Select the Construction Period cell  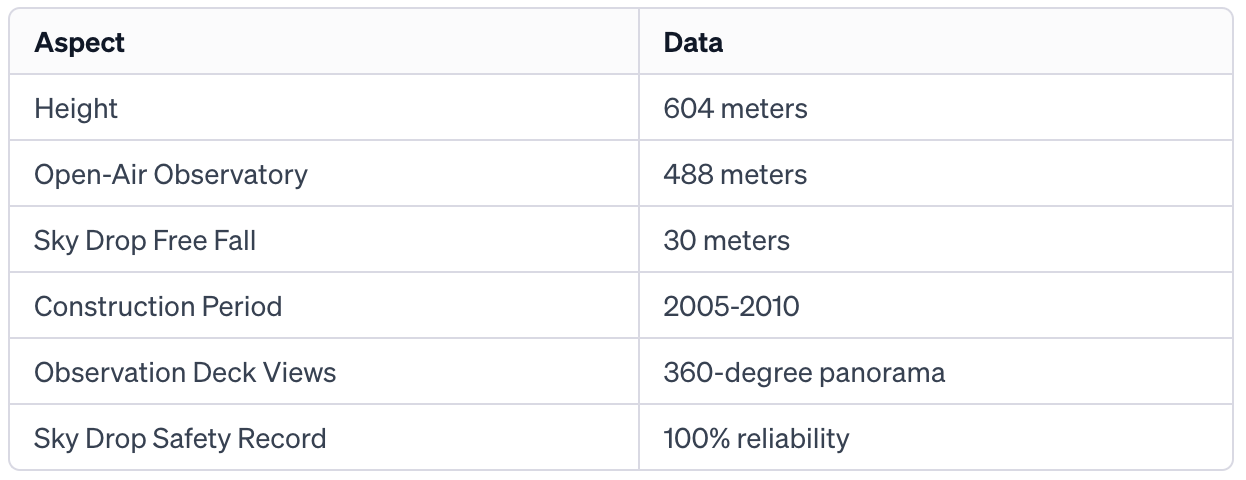tap(158, 306)
